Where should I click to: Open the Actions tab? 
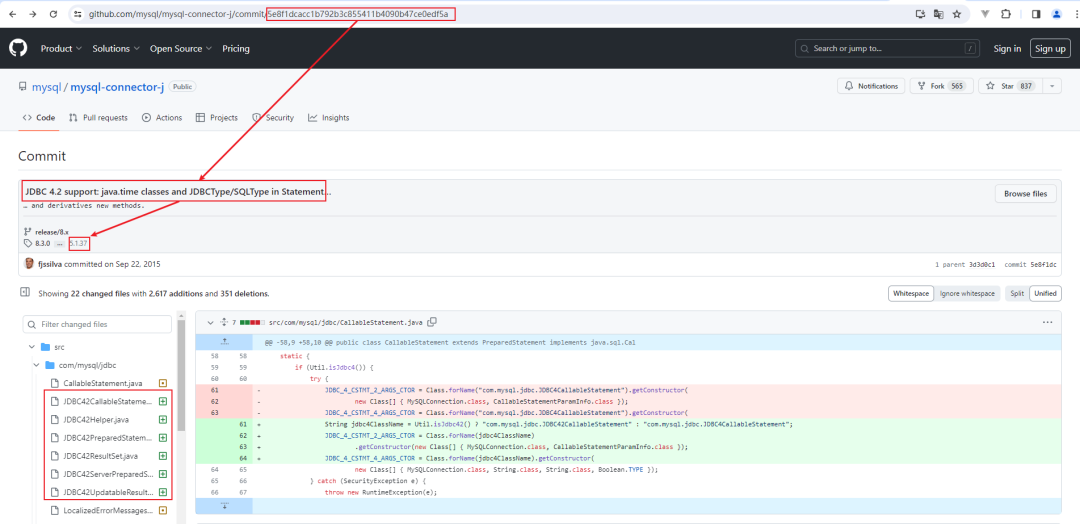tap(162, 118)
